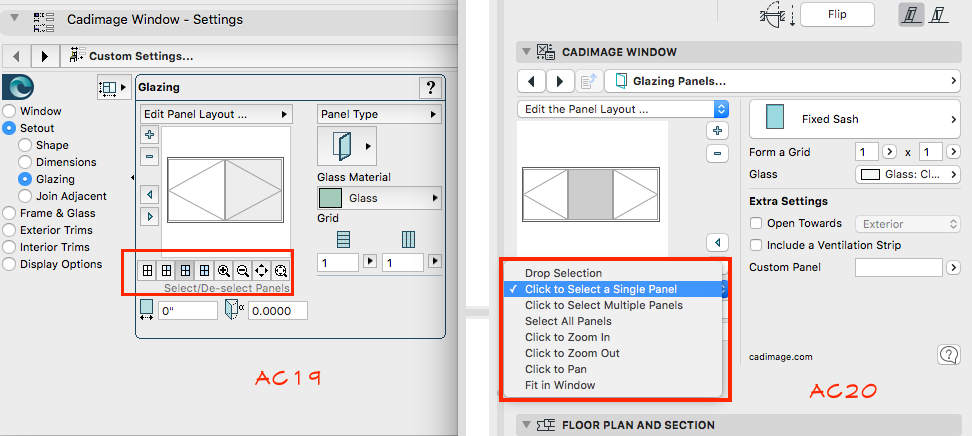Viewport: 972px width, 436px height.
Task: Click the vertical grid columns icon under Grid
Action: tap(408, 239)
